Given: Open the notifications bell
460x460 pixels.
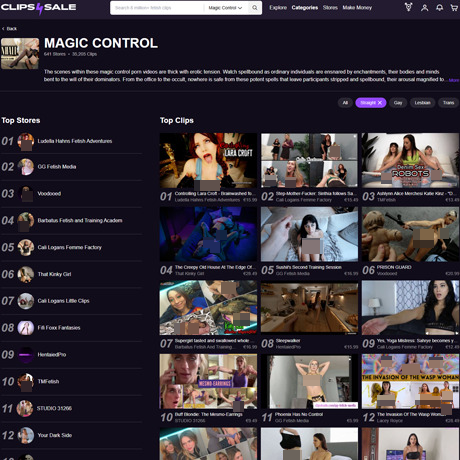Looking at the screenshot, I should pos(440,8).
